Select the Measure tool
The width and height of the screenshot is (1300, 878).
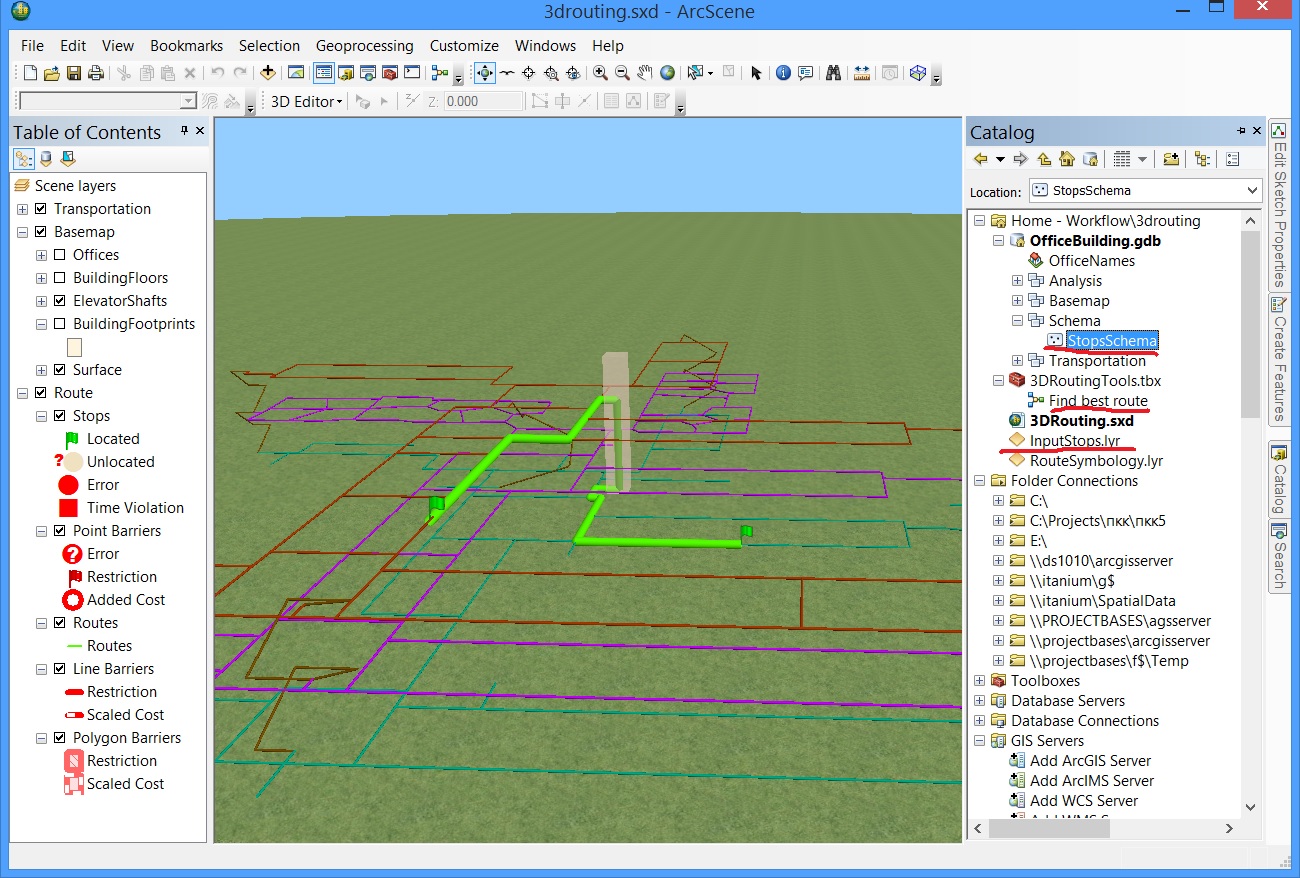pos(862,73)
